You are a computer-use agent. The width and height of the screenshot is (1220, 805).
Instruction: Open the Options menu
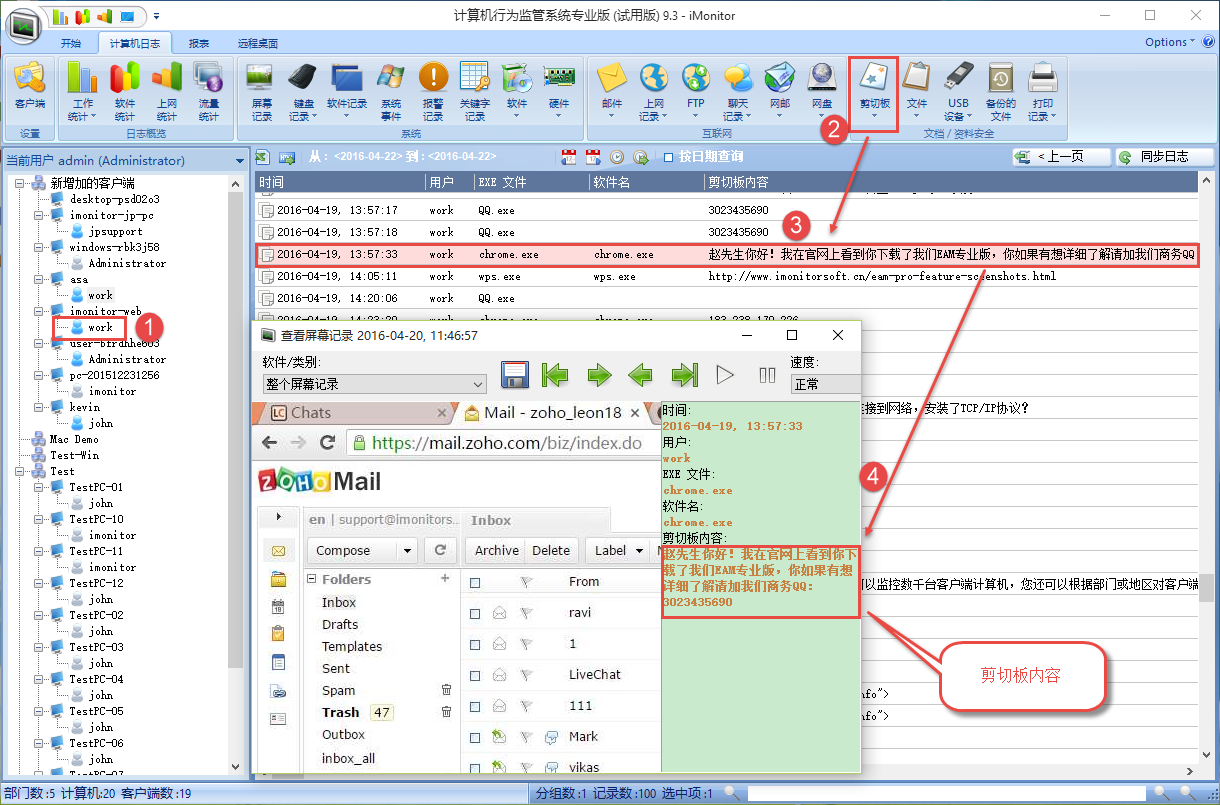[1170, 42]
